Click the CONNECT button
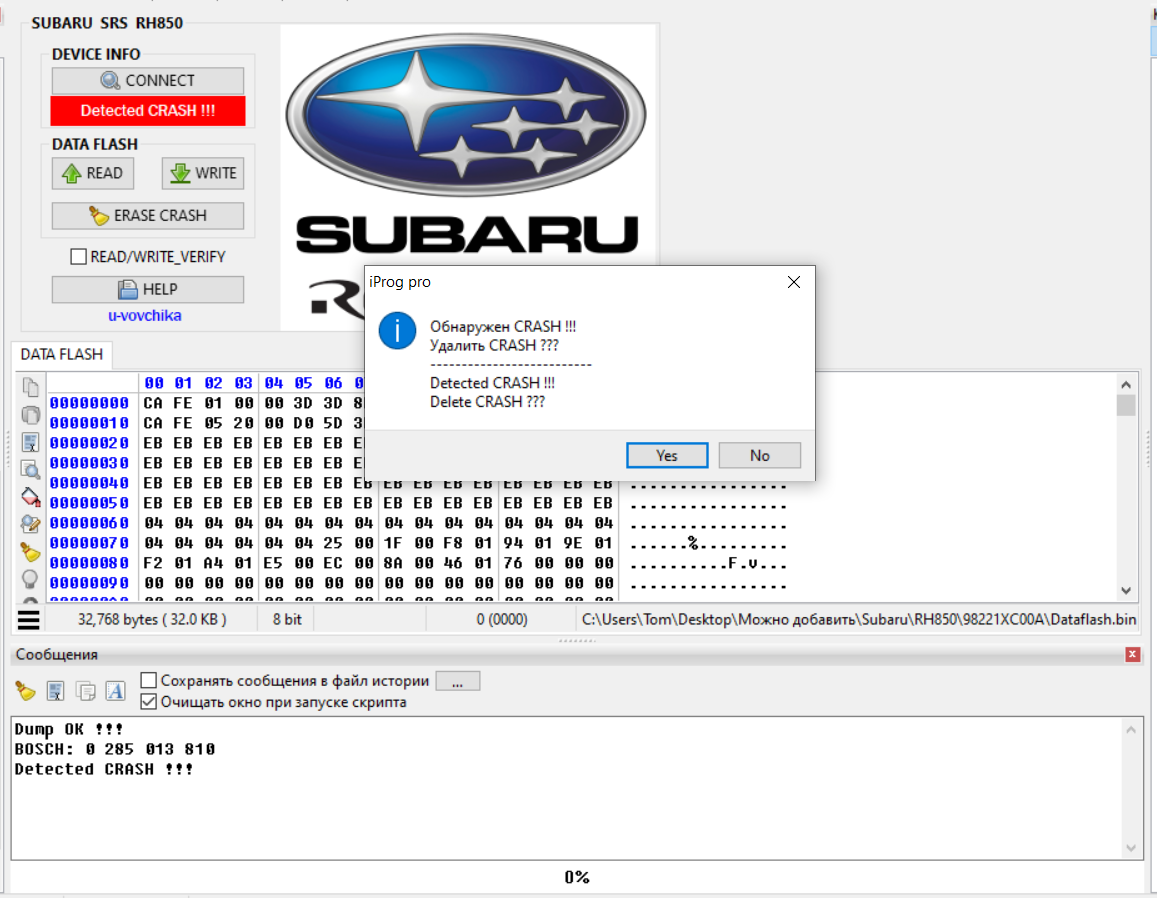 coord(148,80)
